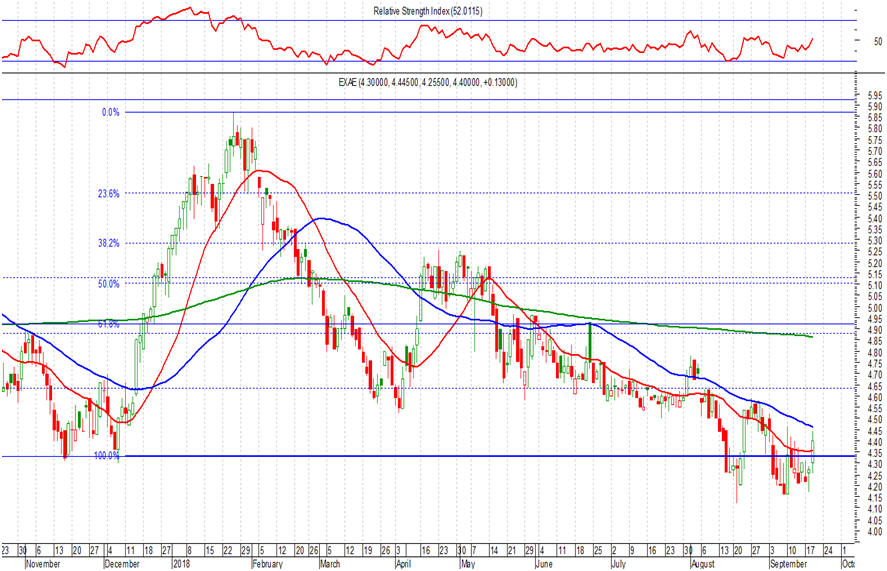887x571 pixels.
Task: Click the 5.00 price axis label
Action: (874, 308)
